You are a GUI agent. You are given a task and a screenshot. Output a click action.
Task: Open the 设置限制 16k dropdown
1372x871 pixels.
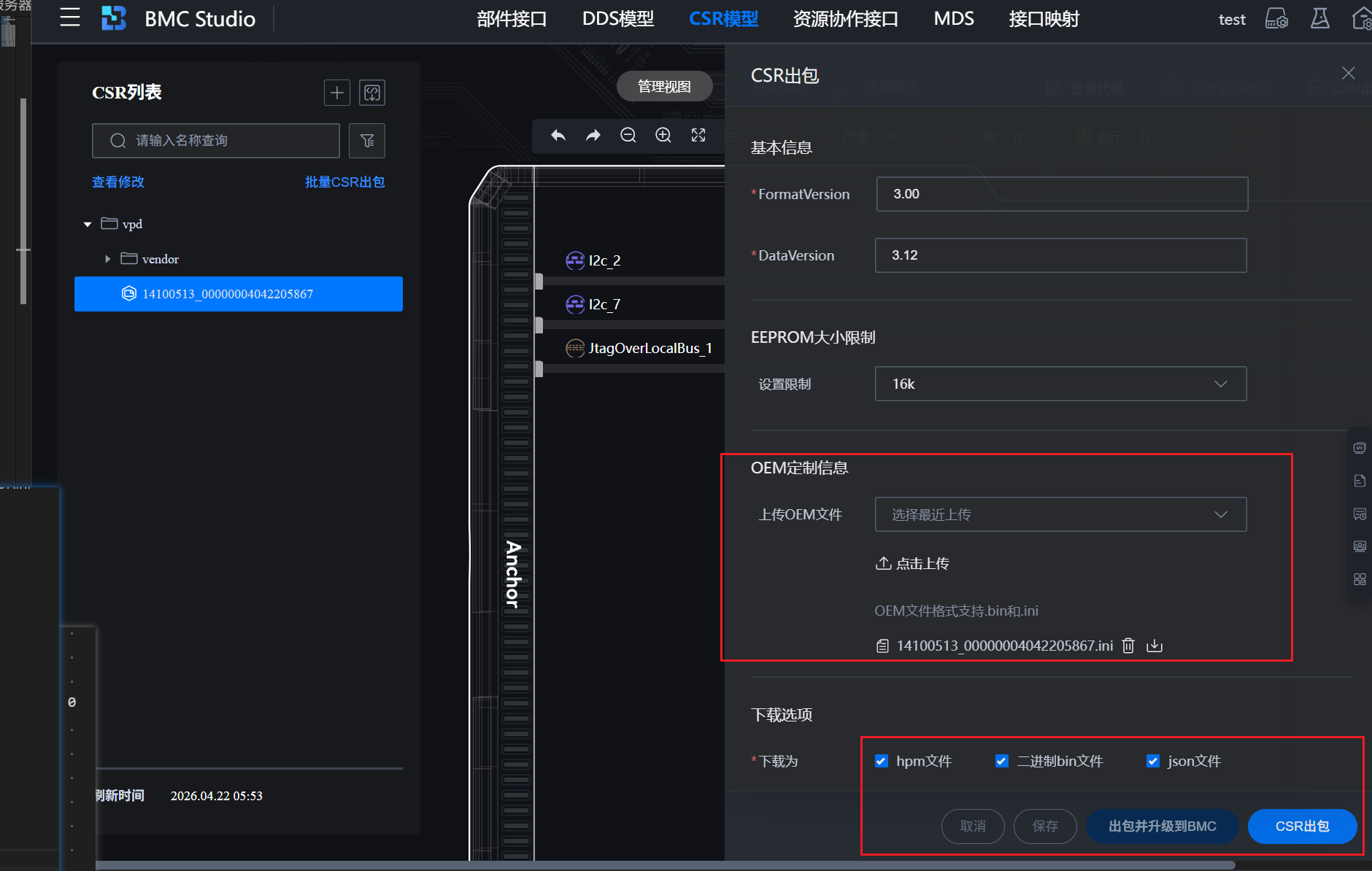pos(1060,384)
